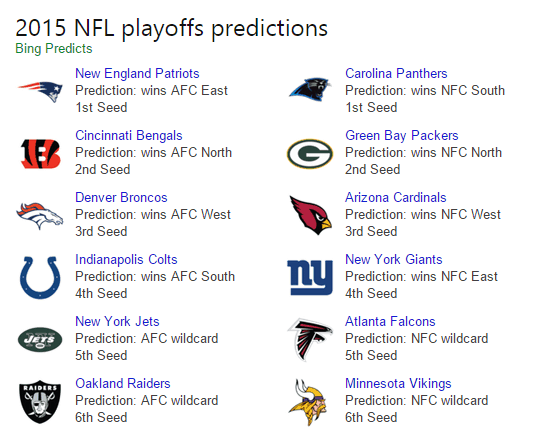
Task: Click the Cincinnati Bengals logo
Action: (41, 154)
